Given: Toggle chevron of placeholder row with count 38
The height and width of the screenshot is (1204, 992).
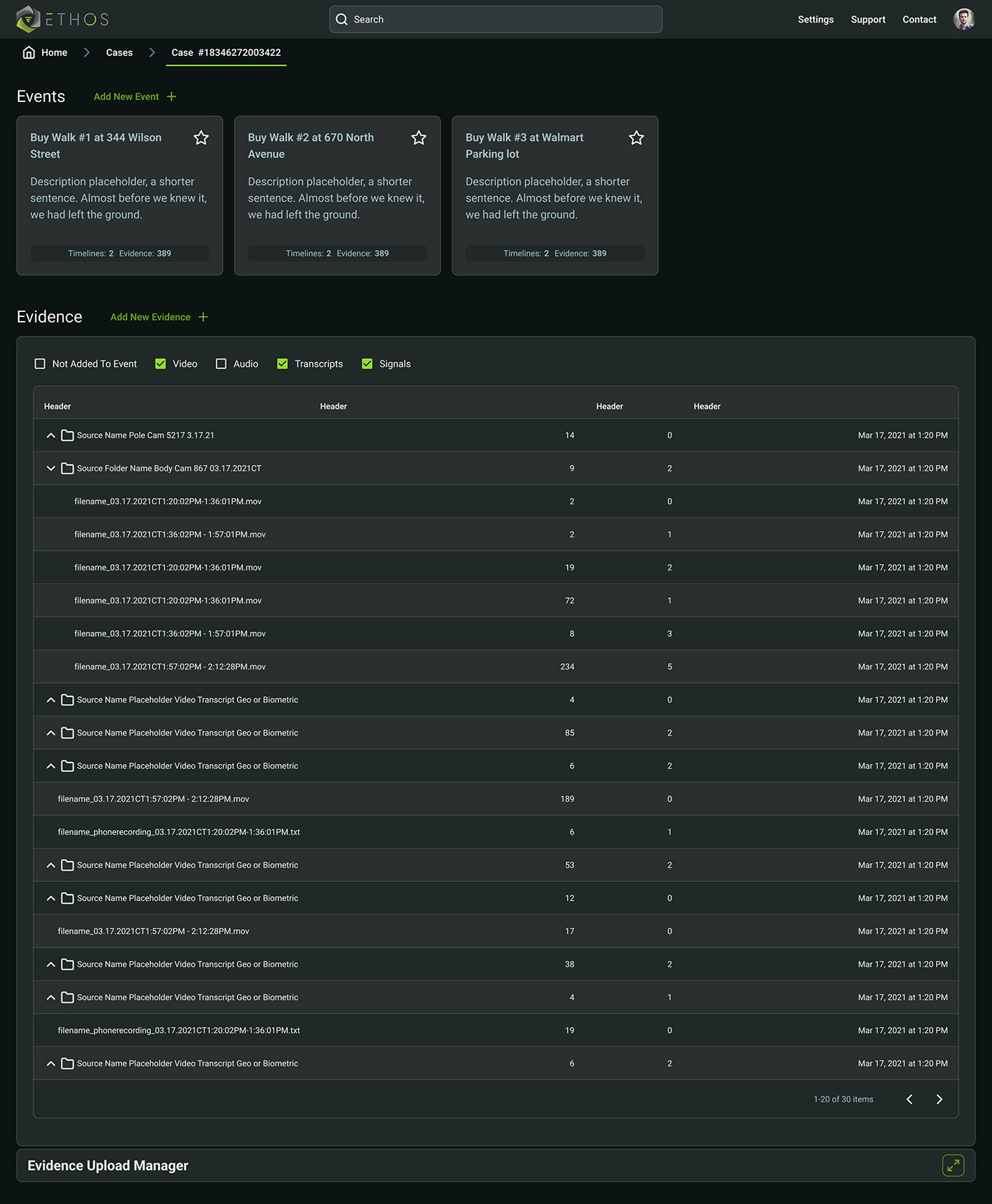Looking at the screenshot, I should pos(50,964).
